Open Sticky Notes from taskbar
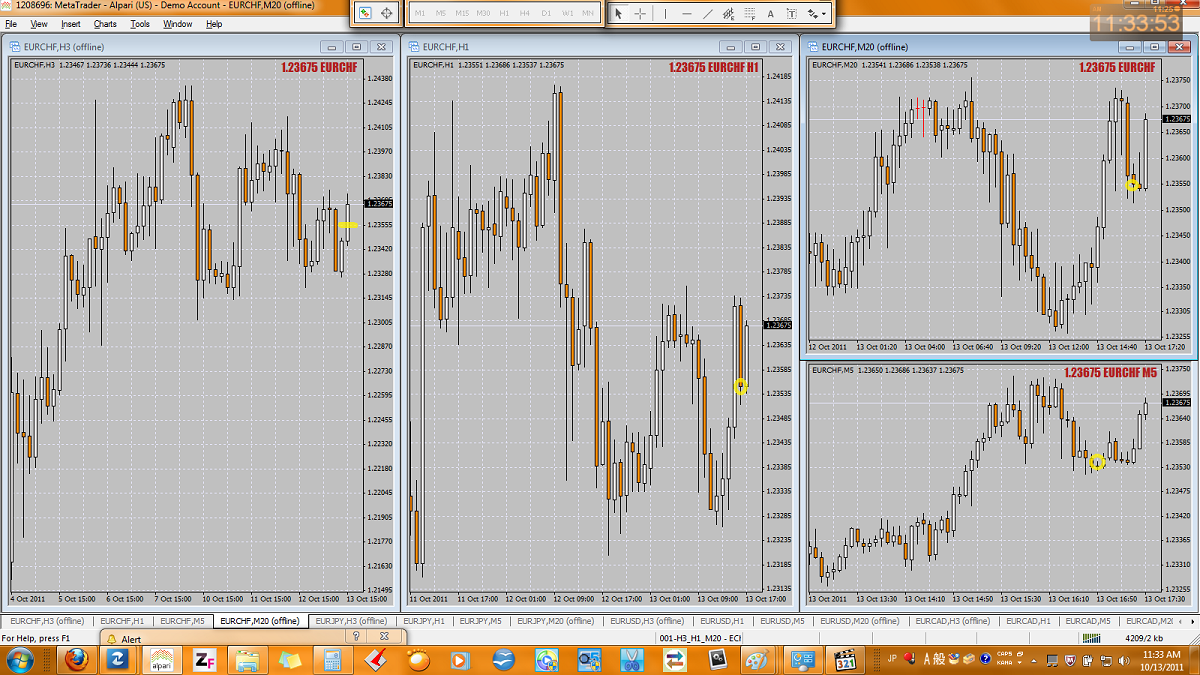 pyautogui.click(x=291, y=659)
